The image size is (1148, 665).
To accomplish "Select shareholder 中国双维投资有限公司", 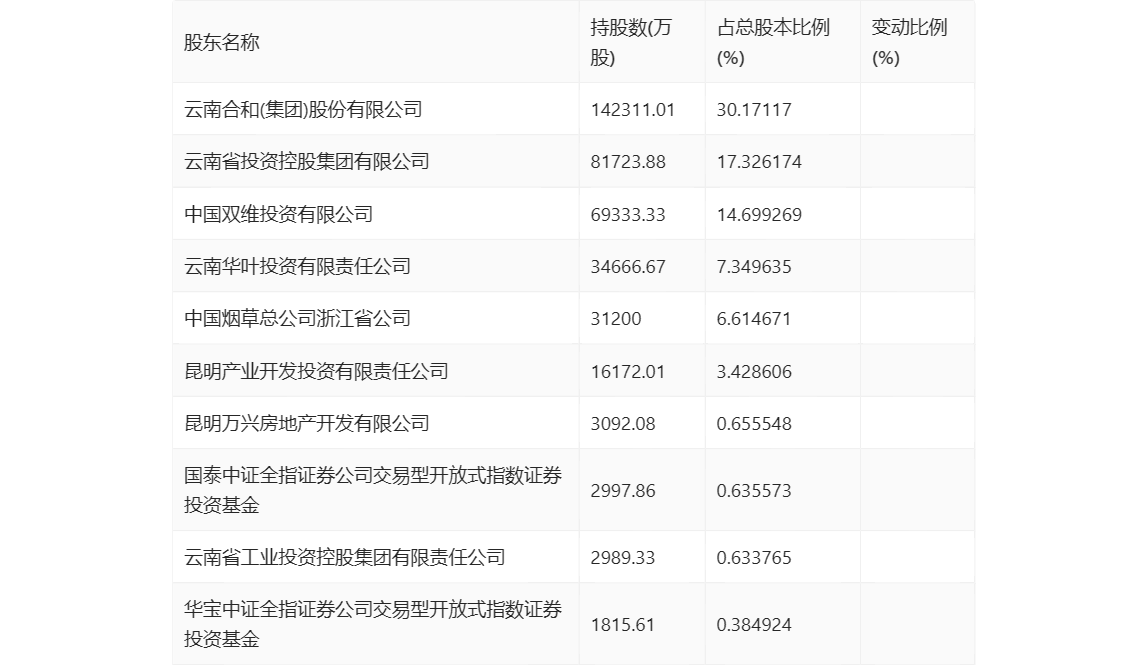I will (x=278, y=215).
